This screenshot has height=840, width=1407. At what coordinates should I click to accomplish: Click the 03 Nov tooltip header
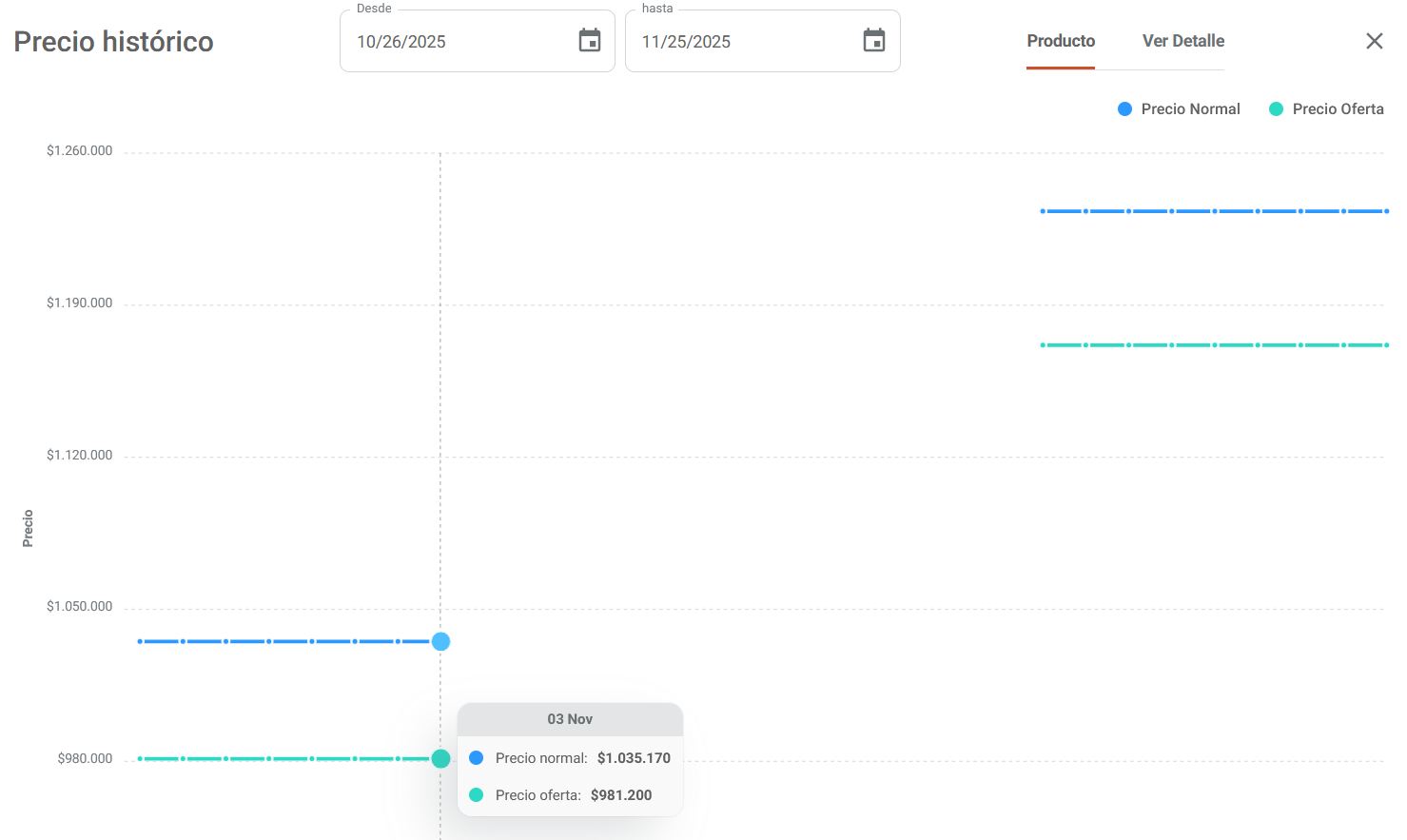coord(570,719)
